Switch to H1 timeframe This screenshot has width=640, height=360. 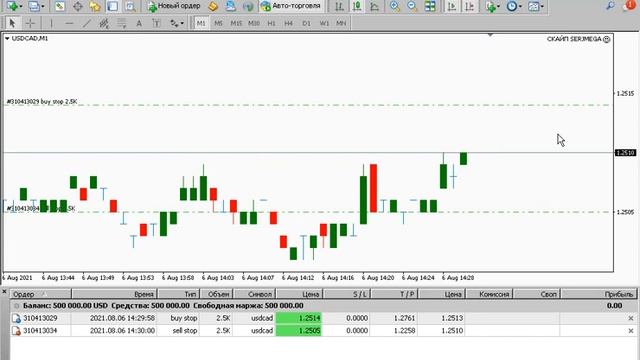pos(271,23)
